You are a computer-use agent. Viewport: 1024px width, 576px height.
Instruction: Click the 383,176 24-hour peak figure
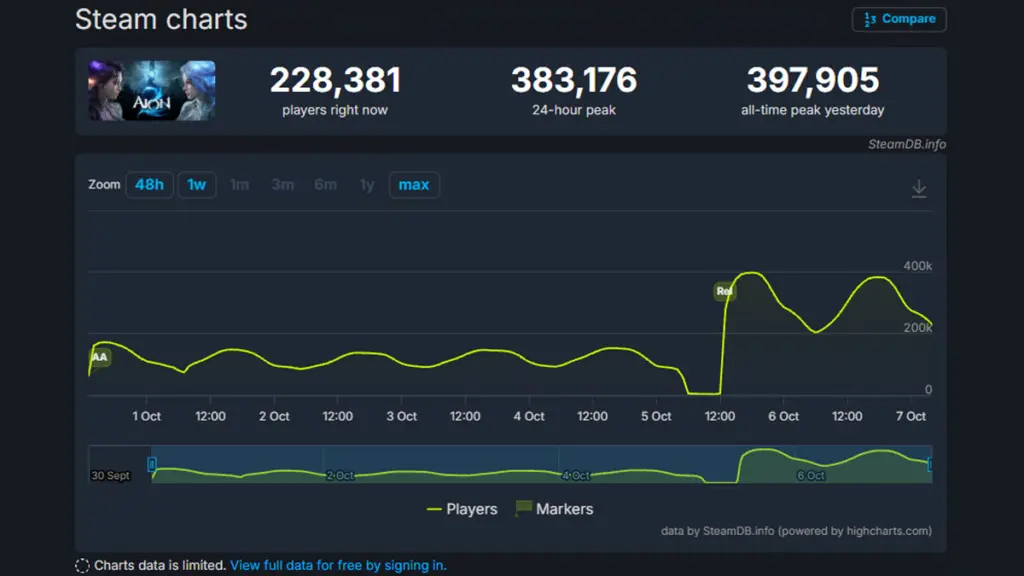click(573, 80)
